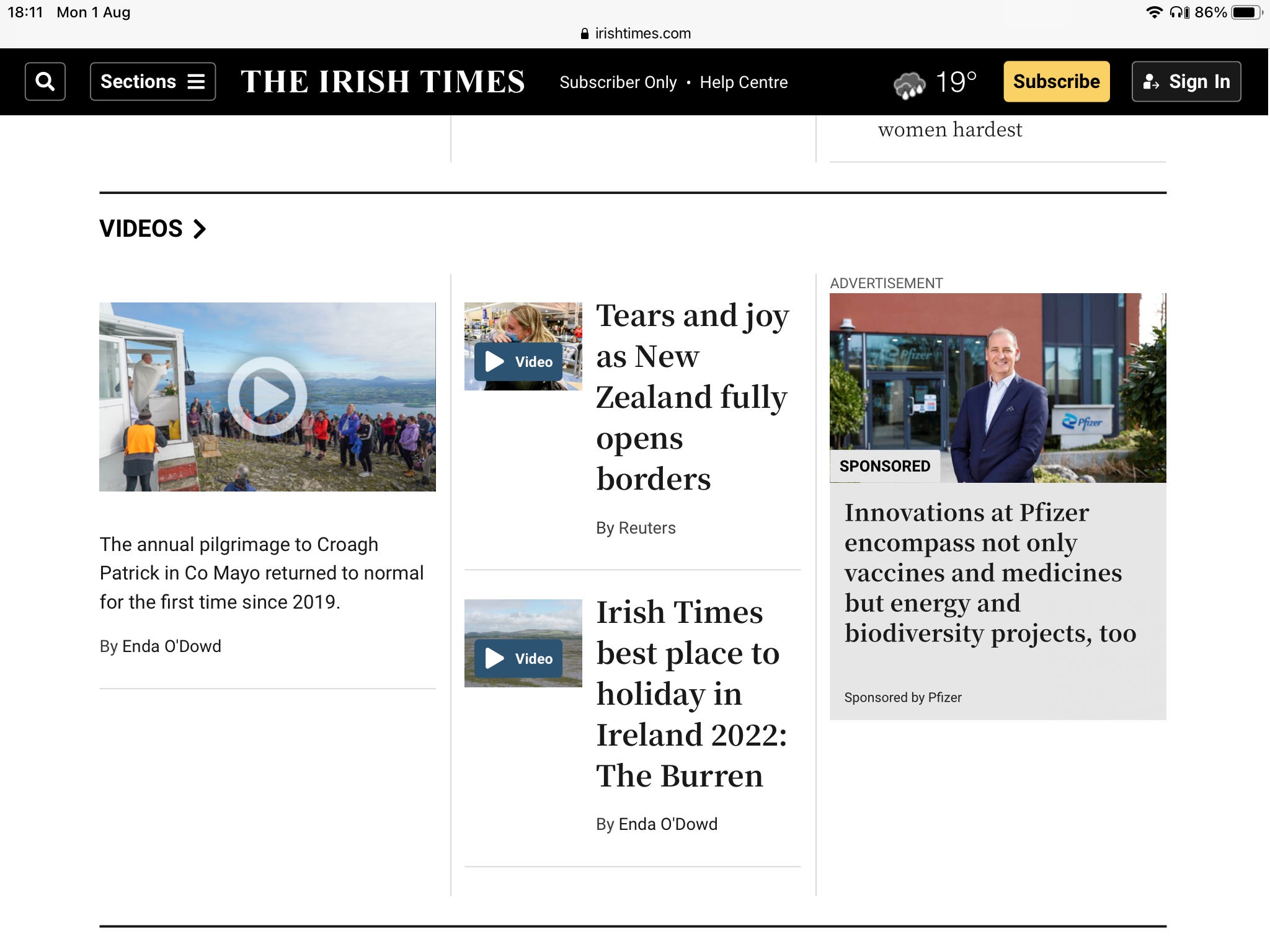Open the Sections hamburger menu
1270x952 pixels.
(153, 81)
